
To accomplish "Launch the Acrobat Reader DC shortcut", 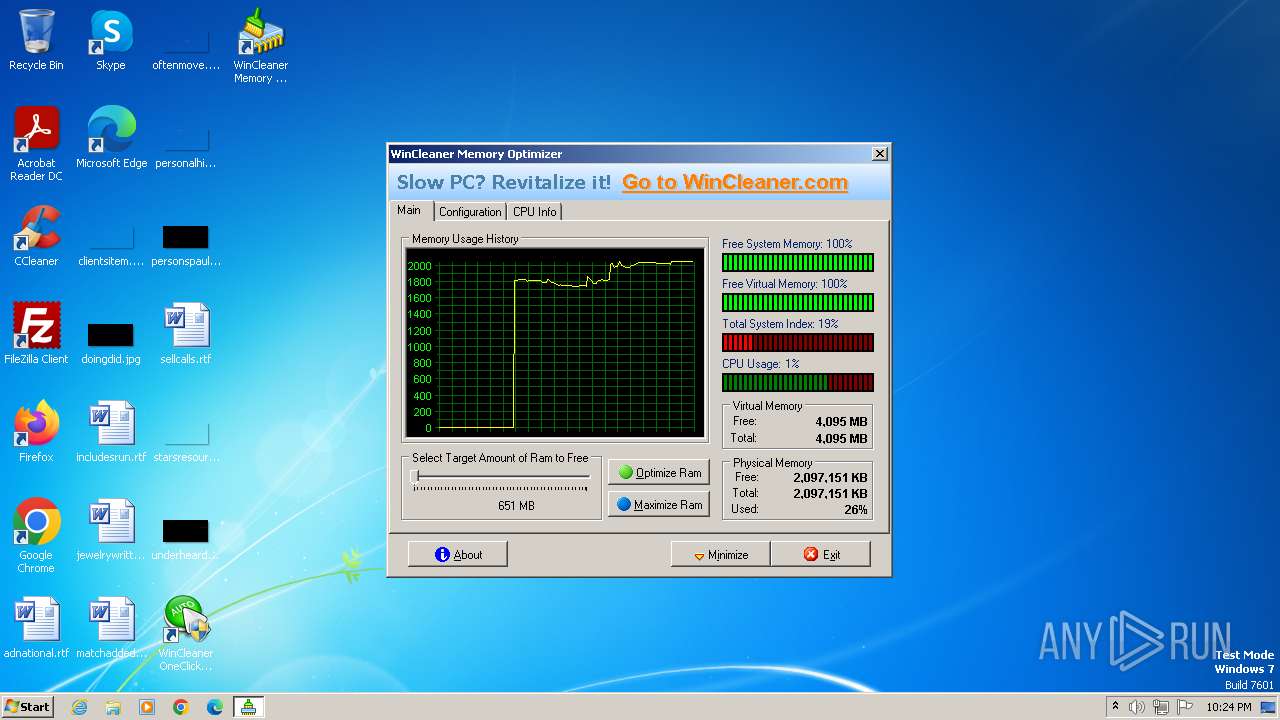I will click(x=36, y=144).
